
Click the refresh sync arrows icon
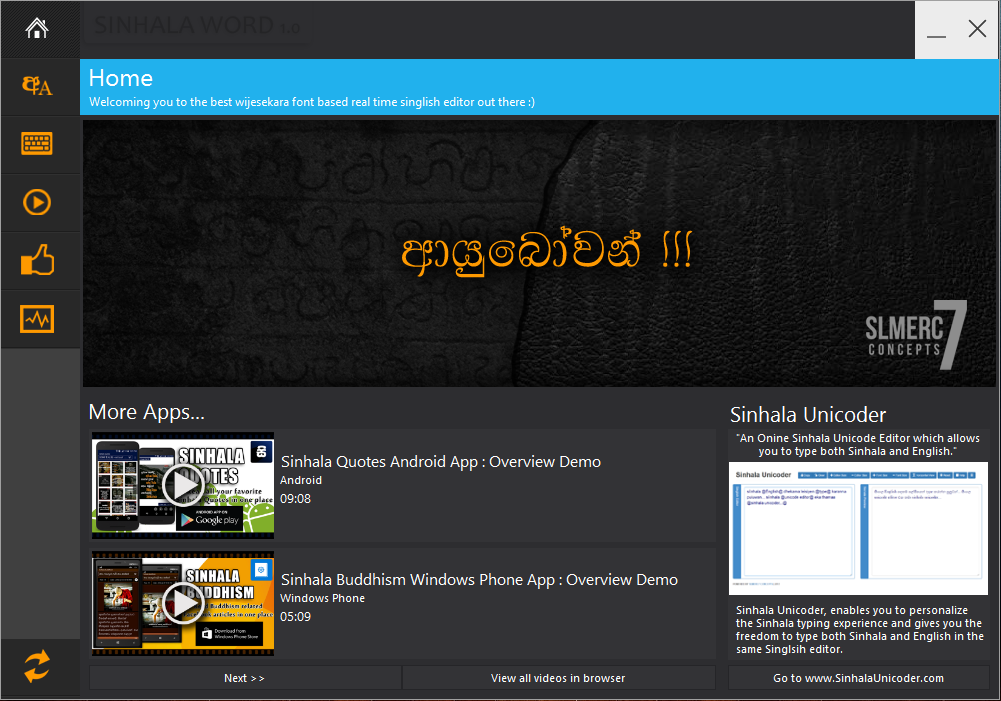[37, 667]
